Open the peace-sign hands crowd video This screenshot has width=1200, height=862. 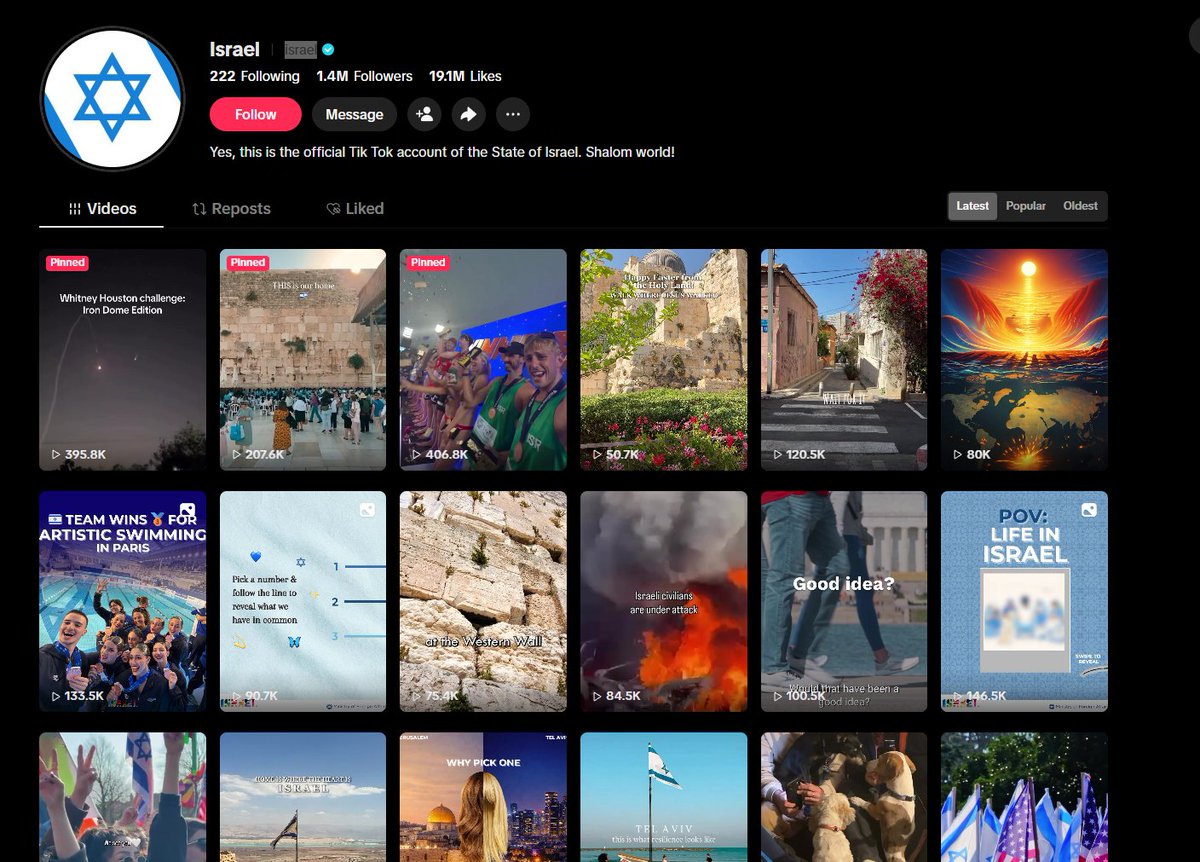click(123, 797)
